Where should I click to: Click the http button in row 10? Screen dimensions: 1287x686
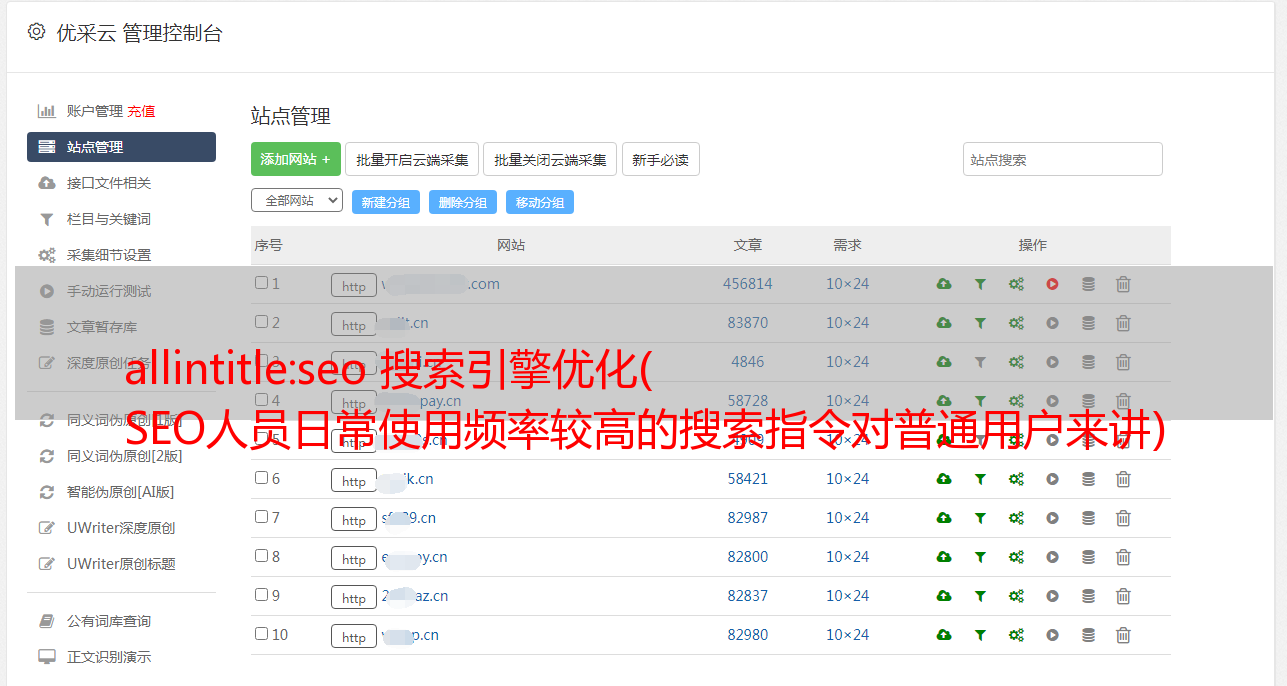[354, 636]
